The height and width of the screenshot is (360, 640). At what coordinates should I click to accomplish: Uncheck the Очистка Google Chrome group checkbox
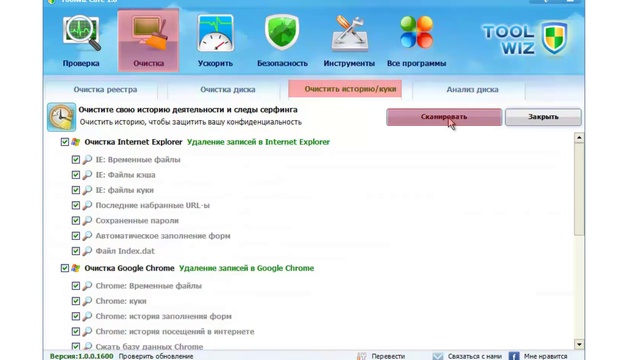64,268
